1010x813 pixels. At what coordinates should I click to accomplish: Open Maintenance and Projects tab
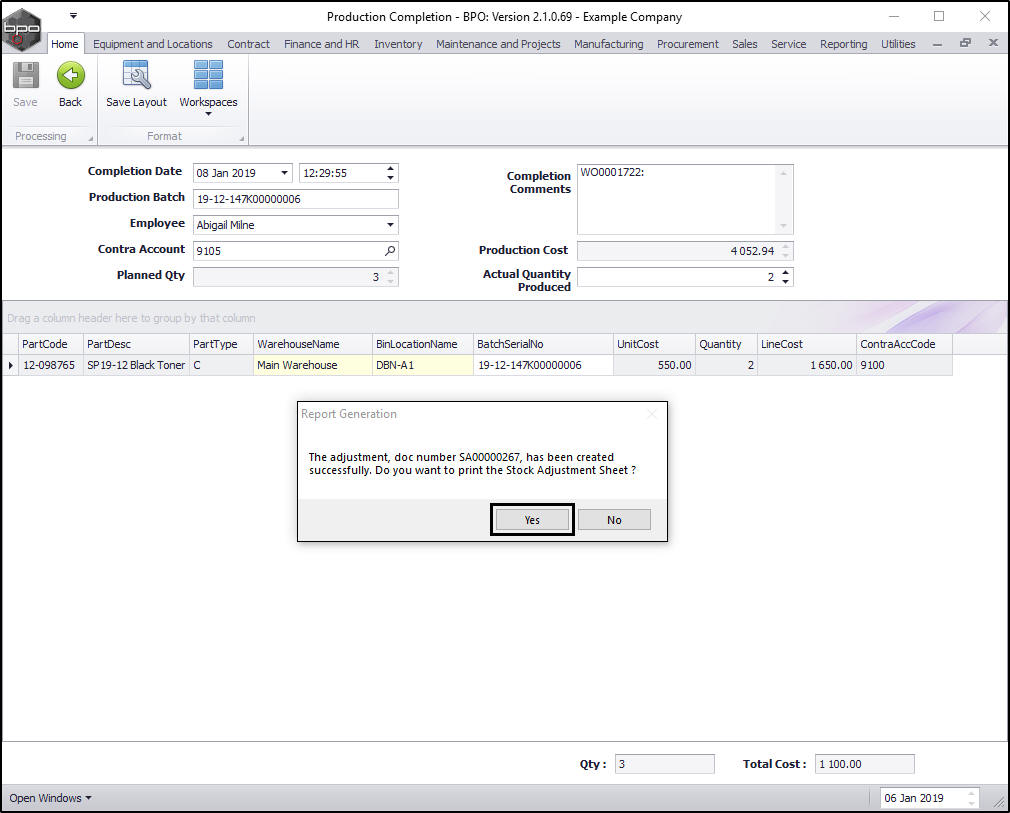click(498, 44)
